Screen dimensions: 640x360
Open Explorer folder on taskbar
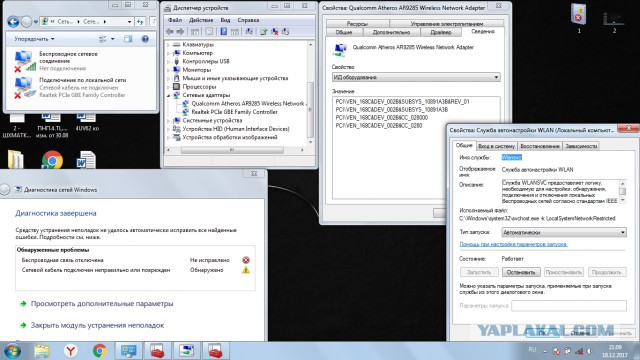tap(42, 351)
